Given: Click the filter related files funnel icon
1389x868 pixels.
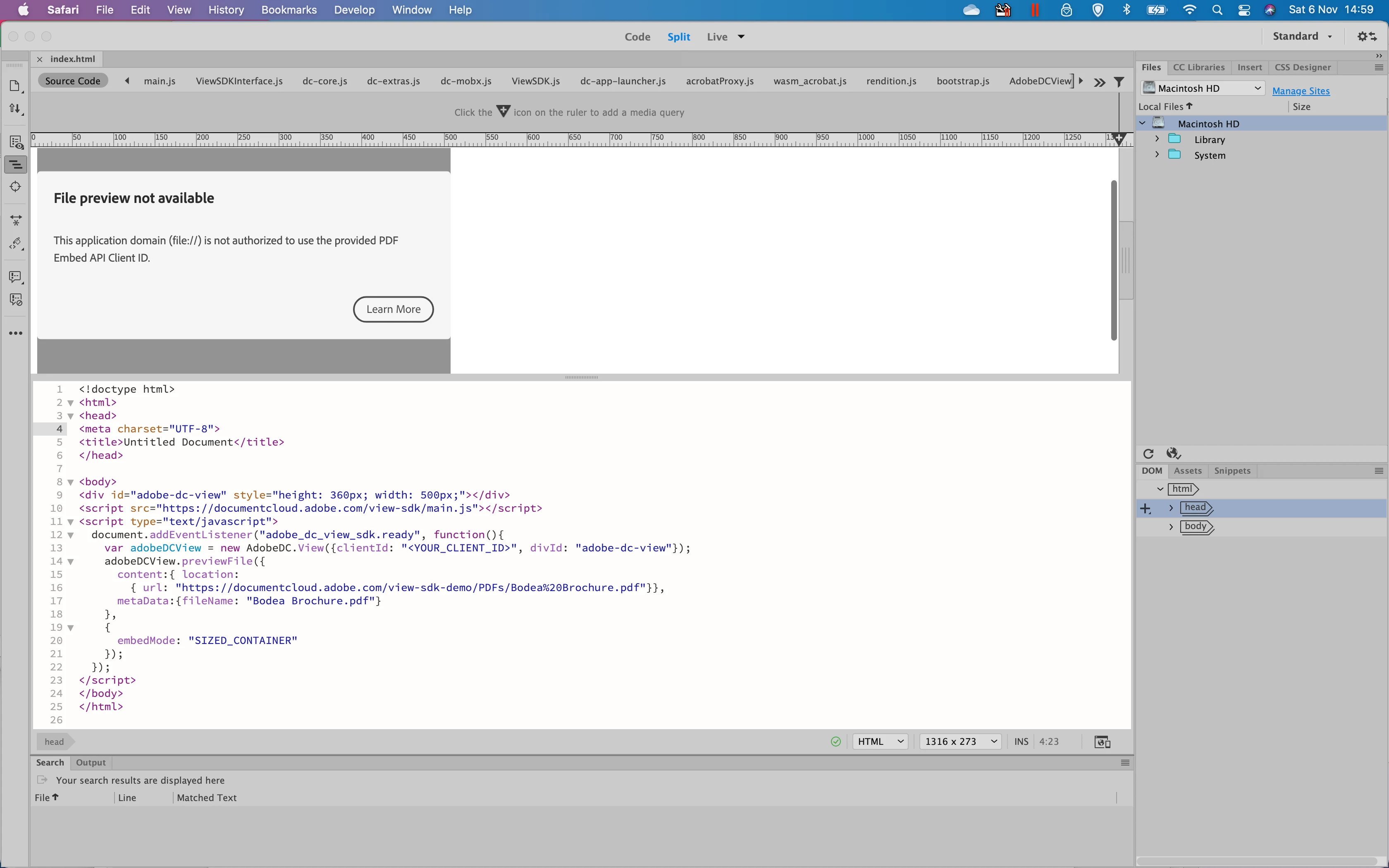Looking at the screenshot, I should 1119,82.
